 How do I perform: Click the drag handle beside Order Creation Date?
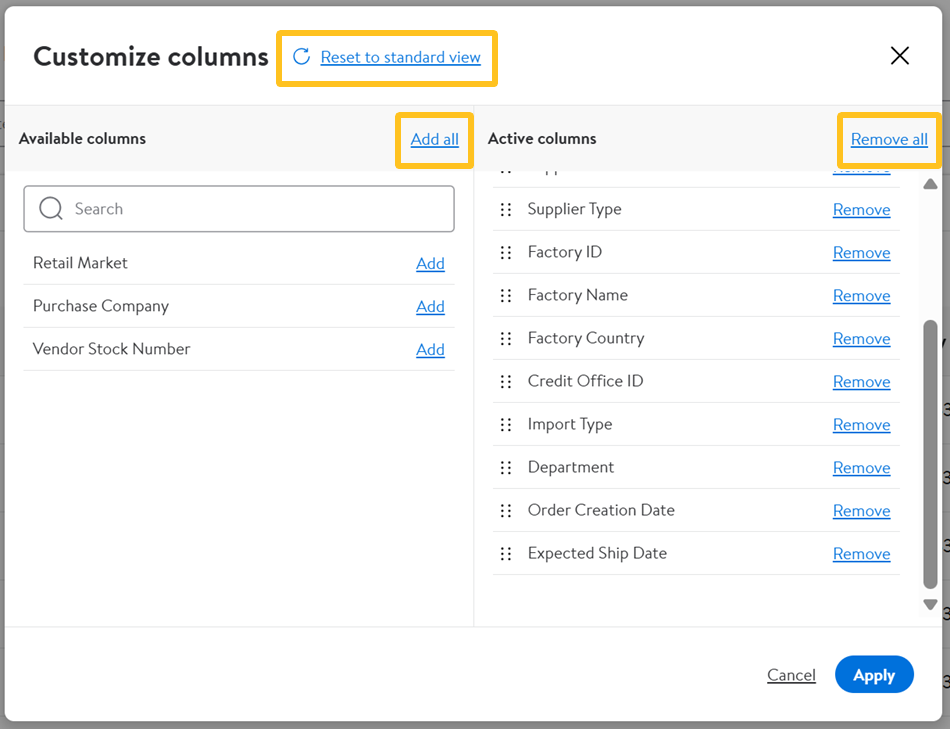click(506, 511)
